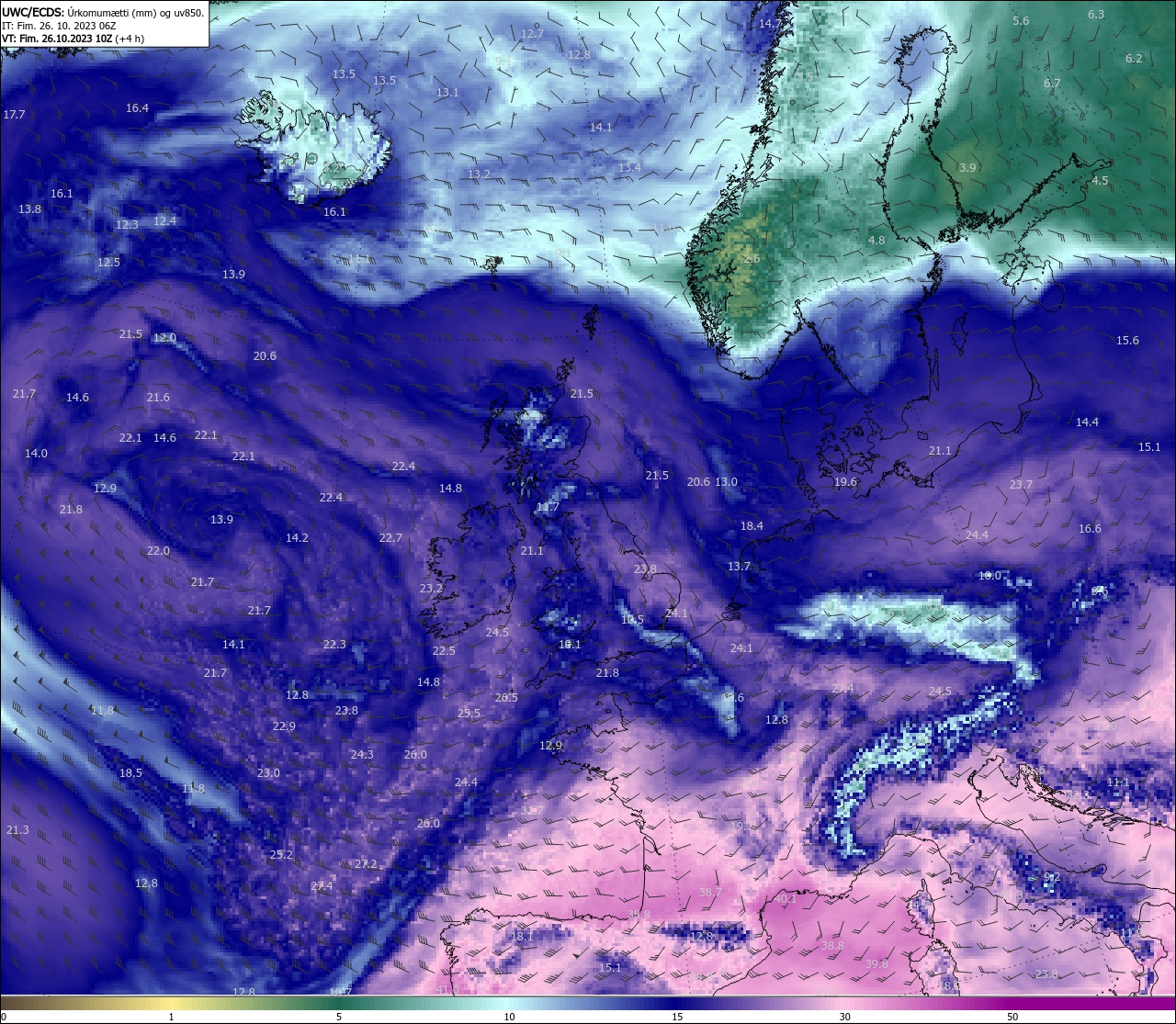
Task: Click the 12.3 value label
Action: 127,225
